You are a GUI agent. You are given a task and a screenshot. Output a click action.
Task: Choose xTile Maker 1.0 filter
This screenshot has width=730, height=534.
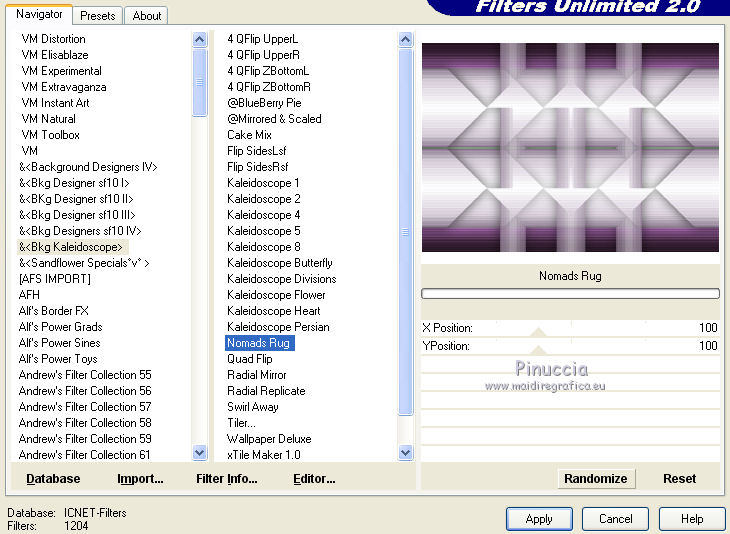point(264,455)
